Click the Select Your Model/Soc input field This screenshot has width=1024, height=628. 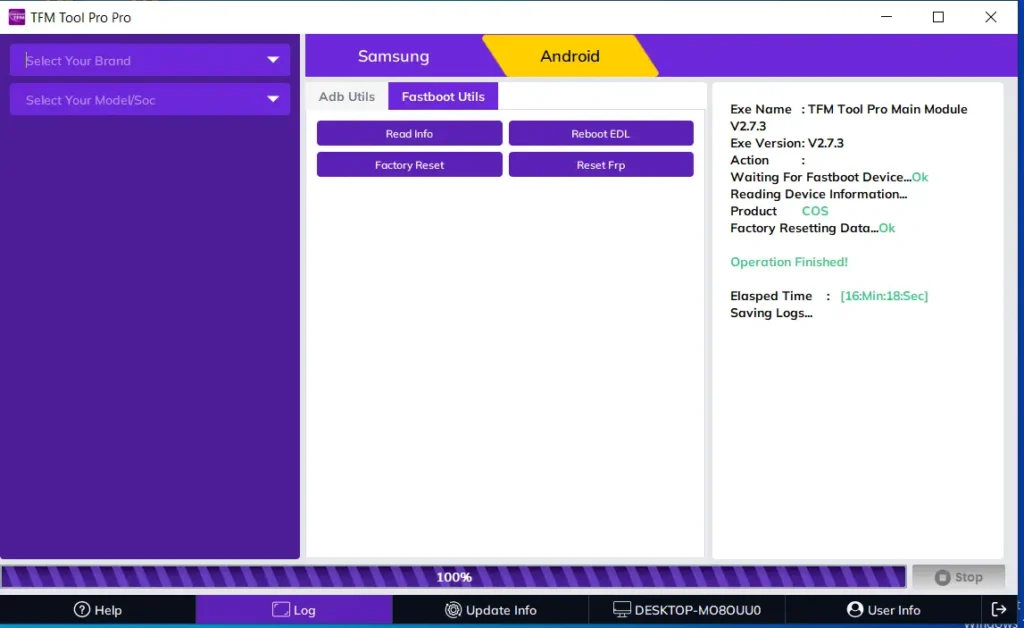(150, 99)
